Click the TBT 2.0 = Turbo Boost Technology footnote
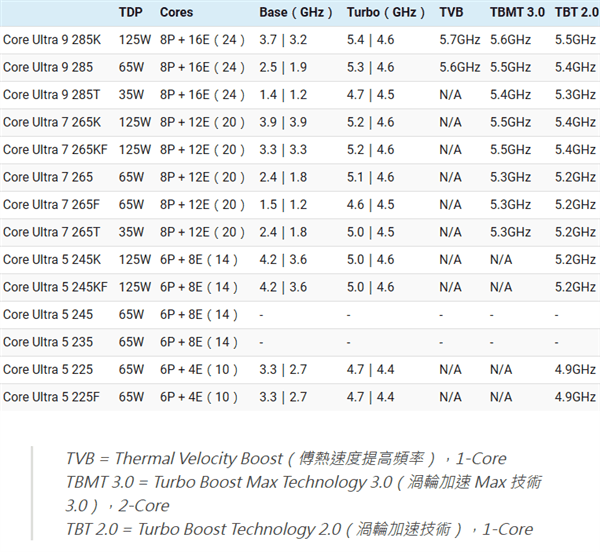Viewport: 600px width, 552px height. point(299,529)
